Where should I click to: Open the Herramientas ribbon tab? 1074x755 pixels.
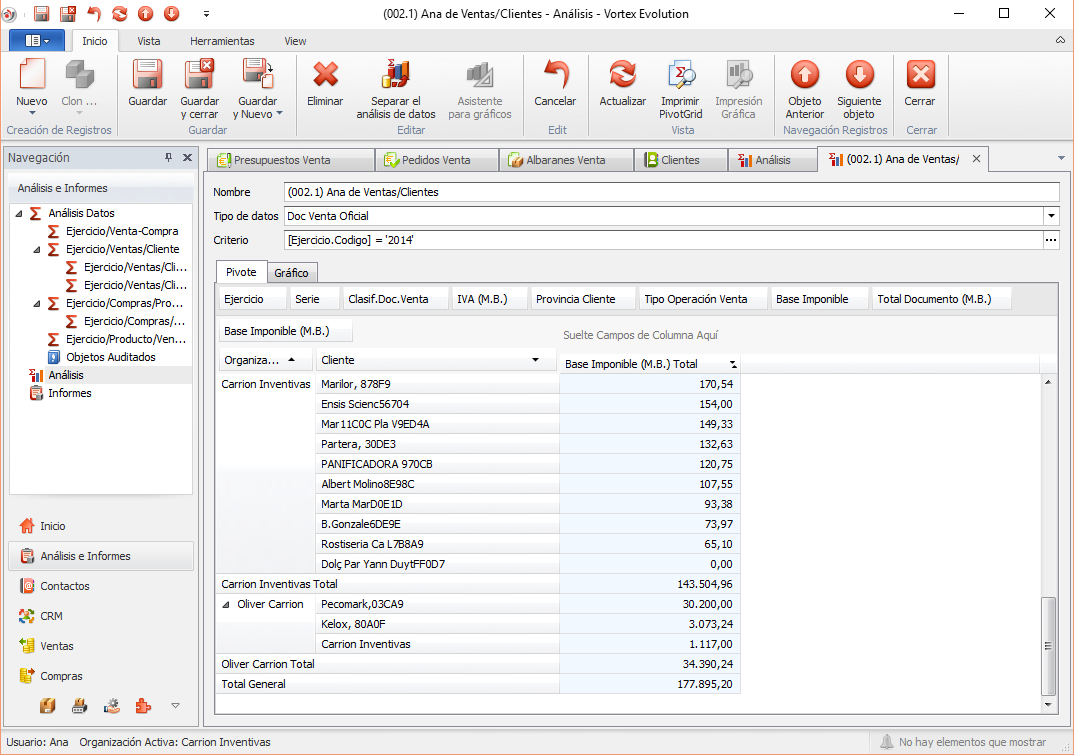[x=222, y=41]
